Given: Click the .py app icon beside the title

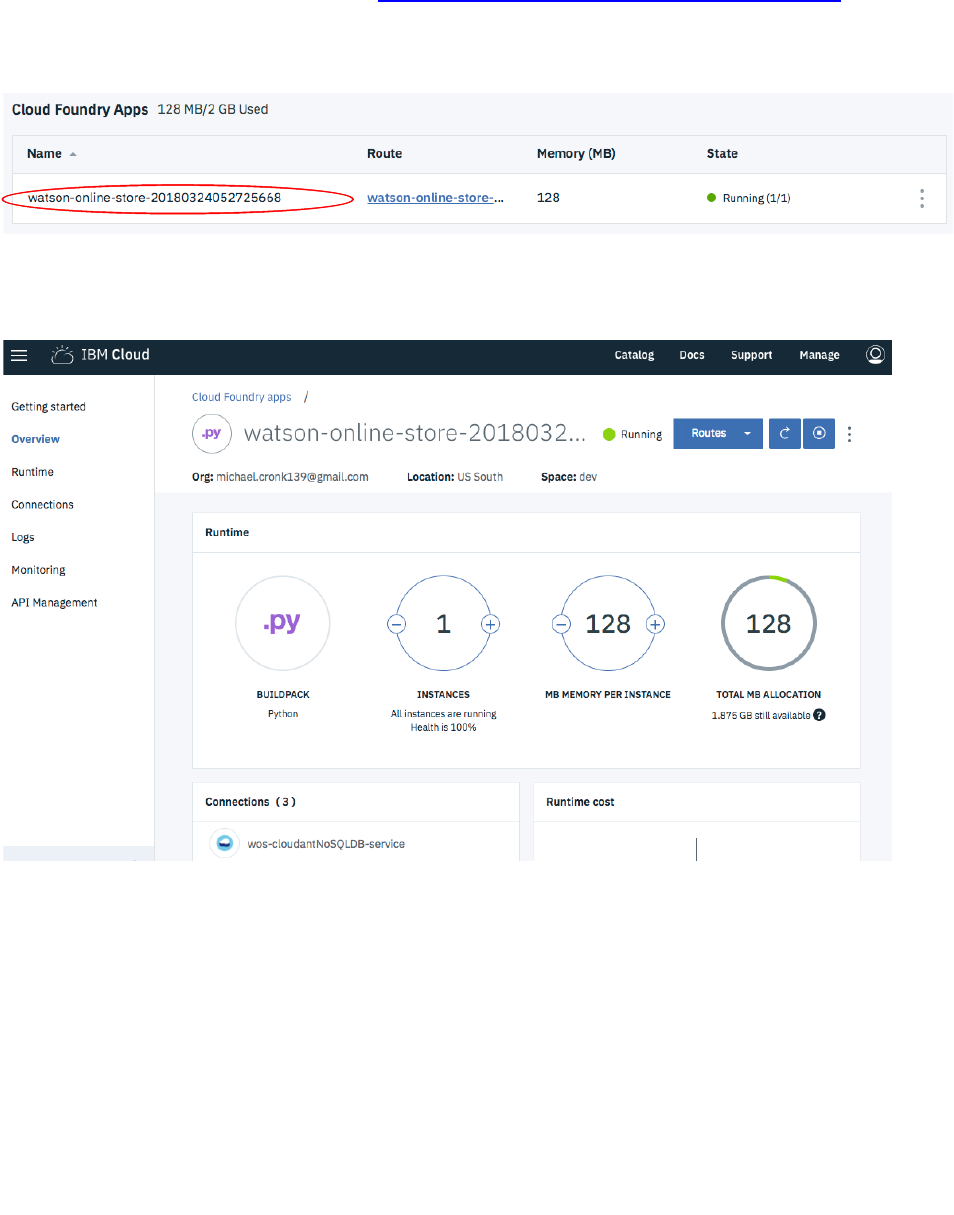Looking at the screenshot, I should [211, 434].
